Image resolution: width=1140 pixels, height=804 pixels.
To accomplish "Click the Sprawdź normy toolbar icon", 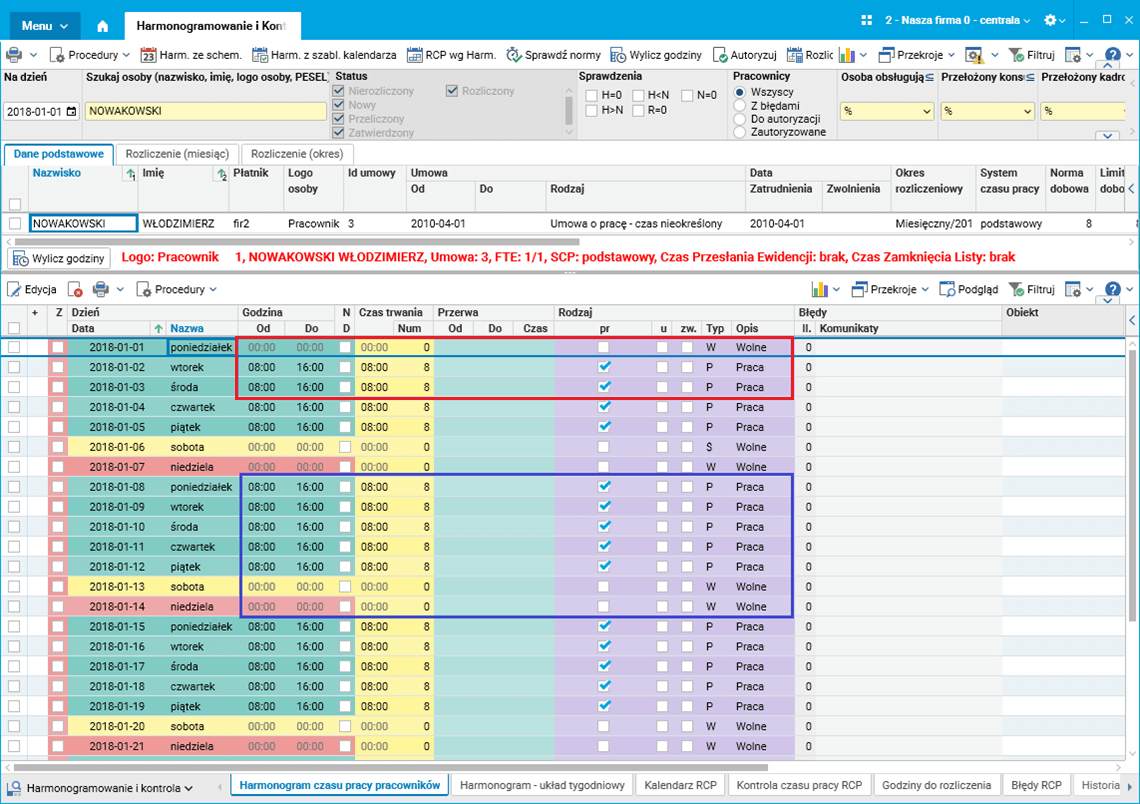I will pos(514,55).
